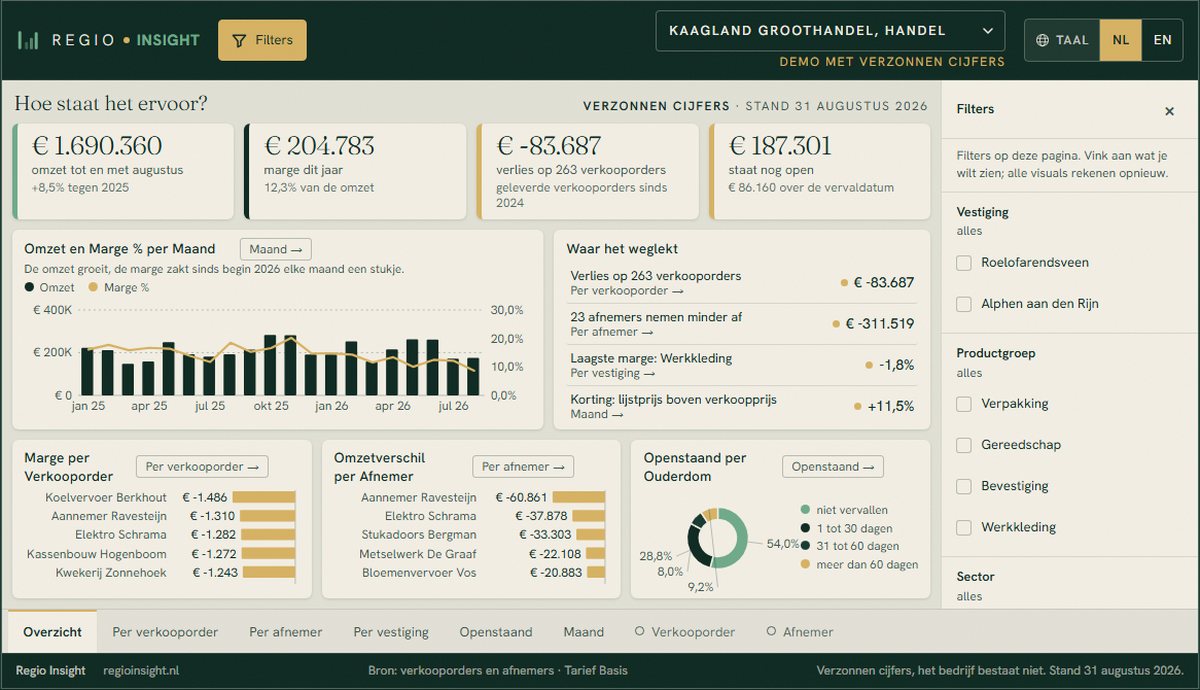Click the 'niet vervallen' legend dot
This screenshot has height=690, width=1200.
805,510
